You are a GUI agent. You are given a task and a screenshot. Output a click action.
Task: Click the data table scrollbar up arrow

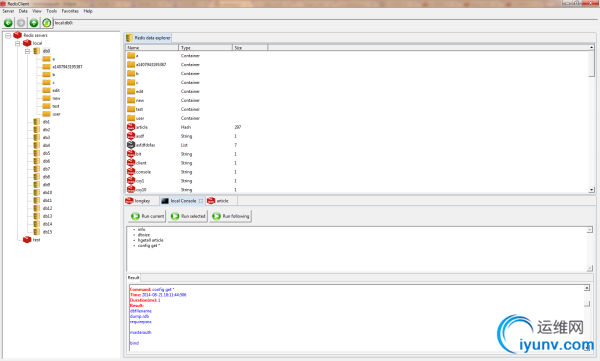pos(592,47)
